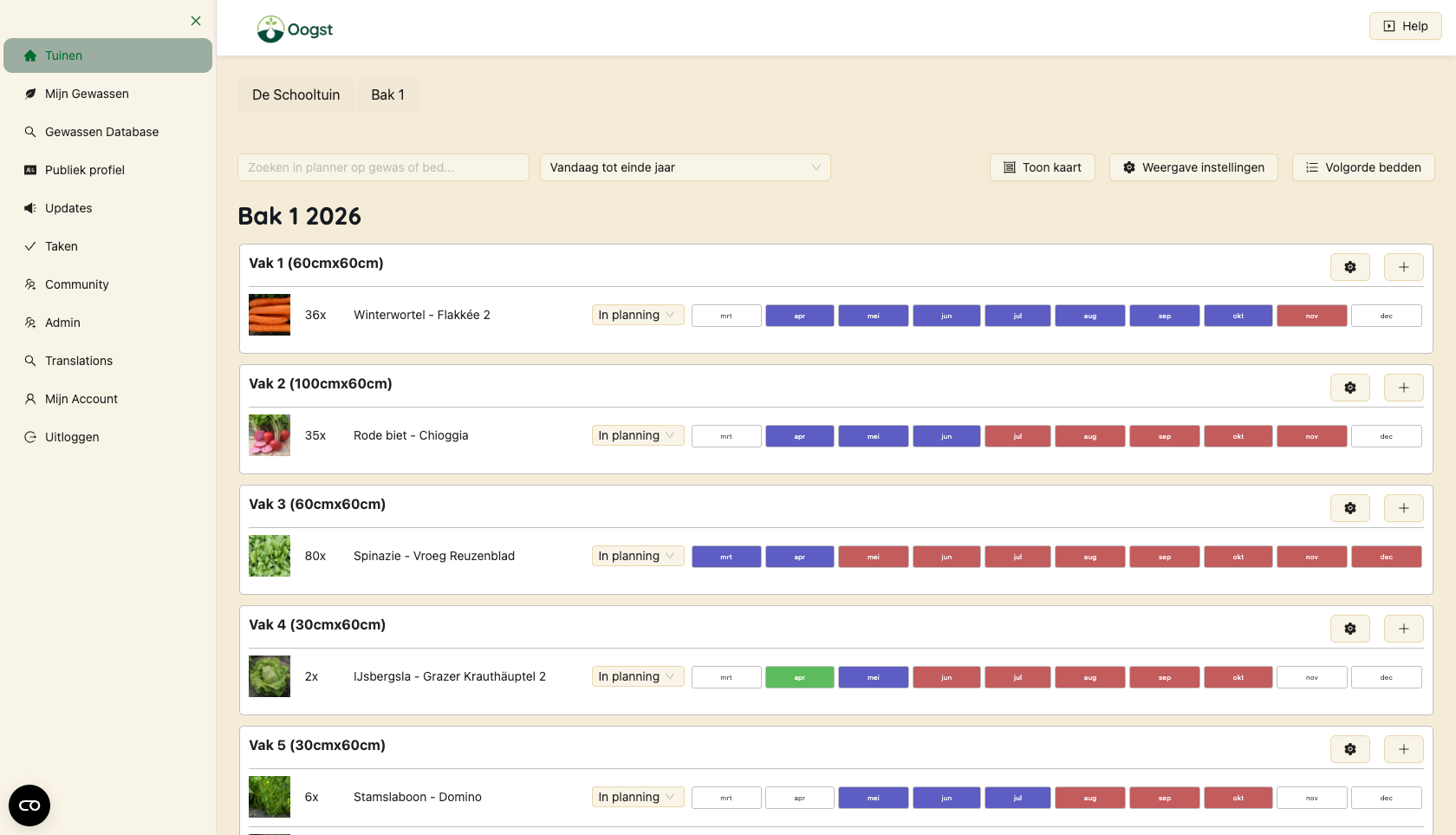
Task: Open Mijn Gewassen page
Action: (107, 94)
